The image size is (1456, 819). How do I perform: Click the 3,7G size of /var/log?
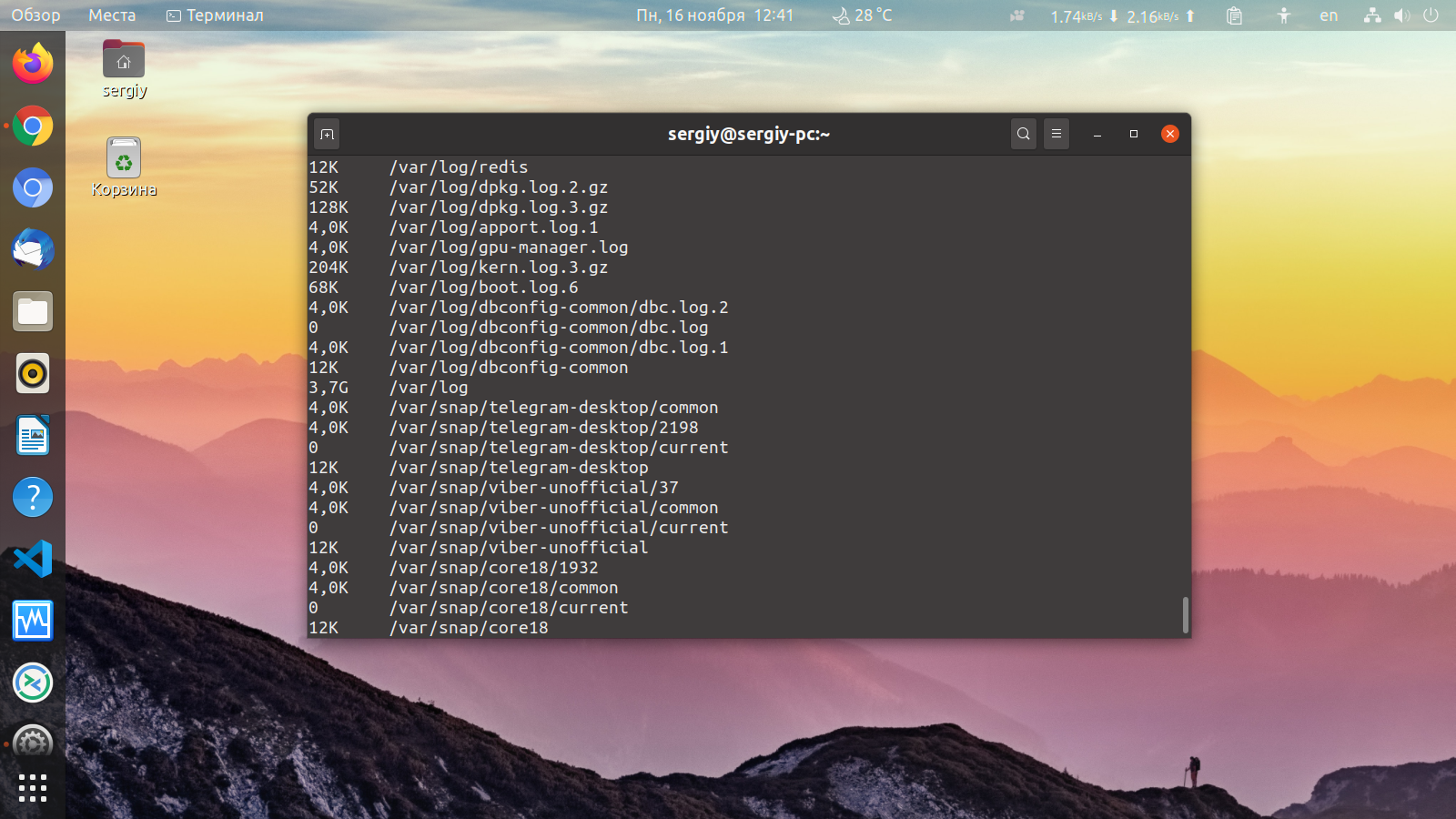tap(329, 388)
